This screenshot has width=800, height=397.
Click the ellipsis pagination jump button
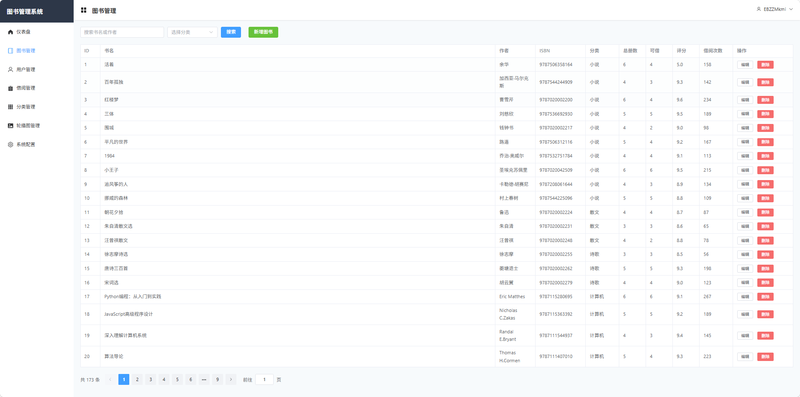[x=204, y=380]
